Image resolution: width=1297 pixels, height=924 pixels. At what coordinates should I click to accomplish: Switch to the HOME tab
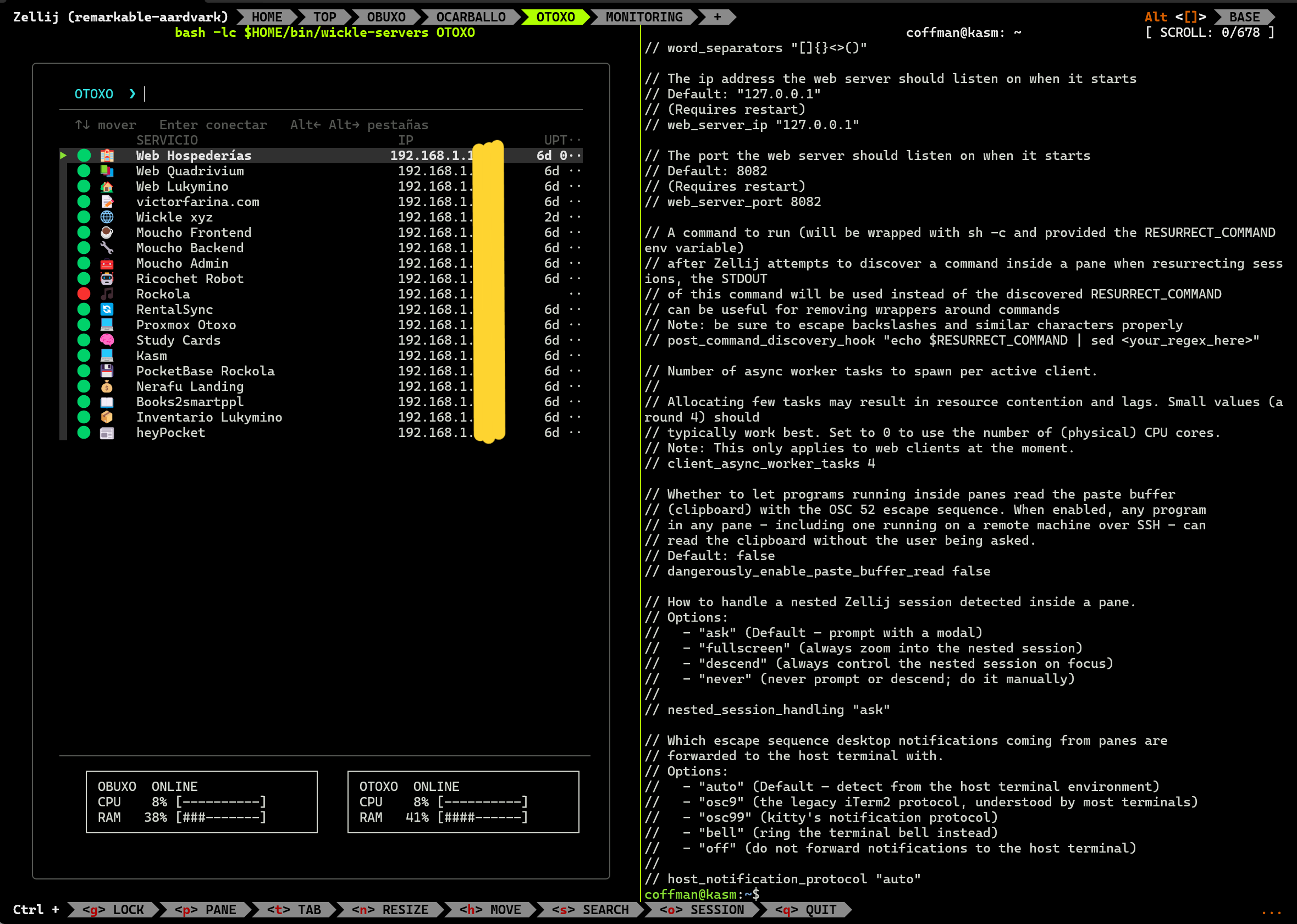[x=267, y=17]
